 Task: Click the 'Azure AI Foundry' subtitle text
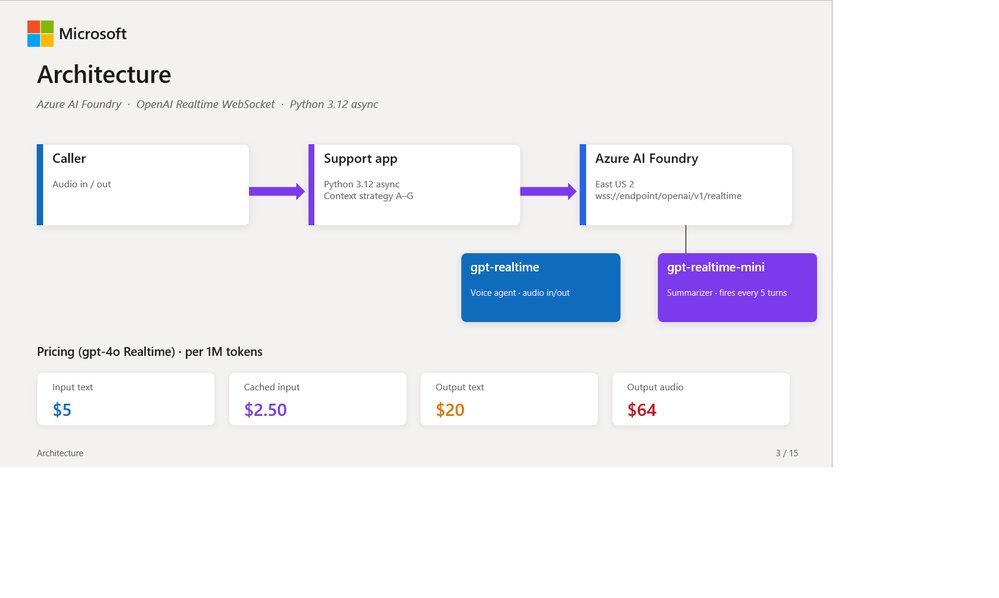click(x=79, y=104)
